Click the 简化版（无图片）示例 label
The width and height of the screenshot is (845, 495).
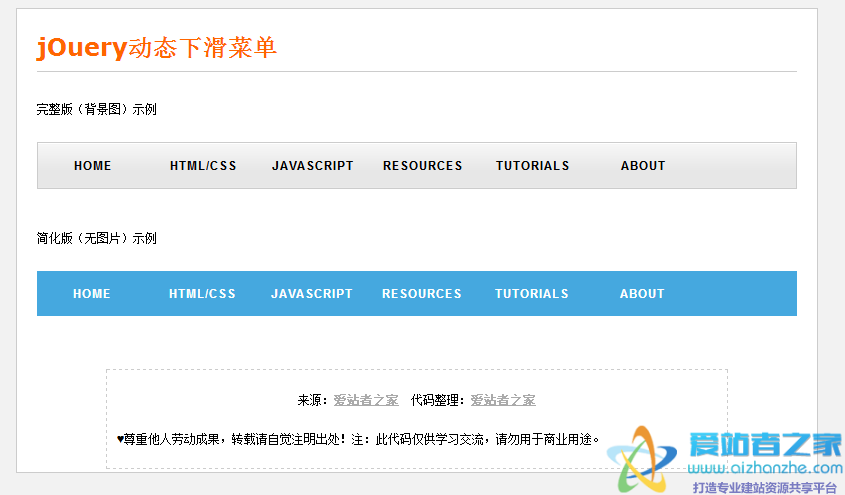(96, 238)
